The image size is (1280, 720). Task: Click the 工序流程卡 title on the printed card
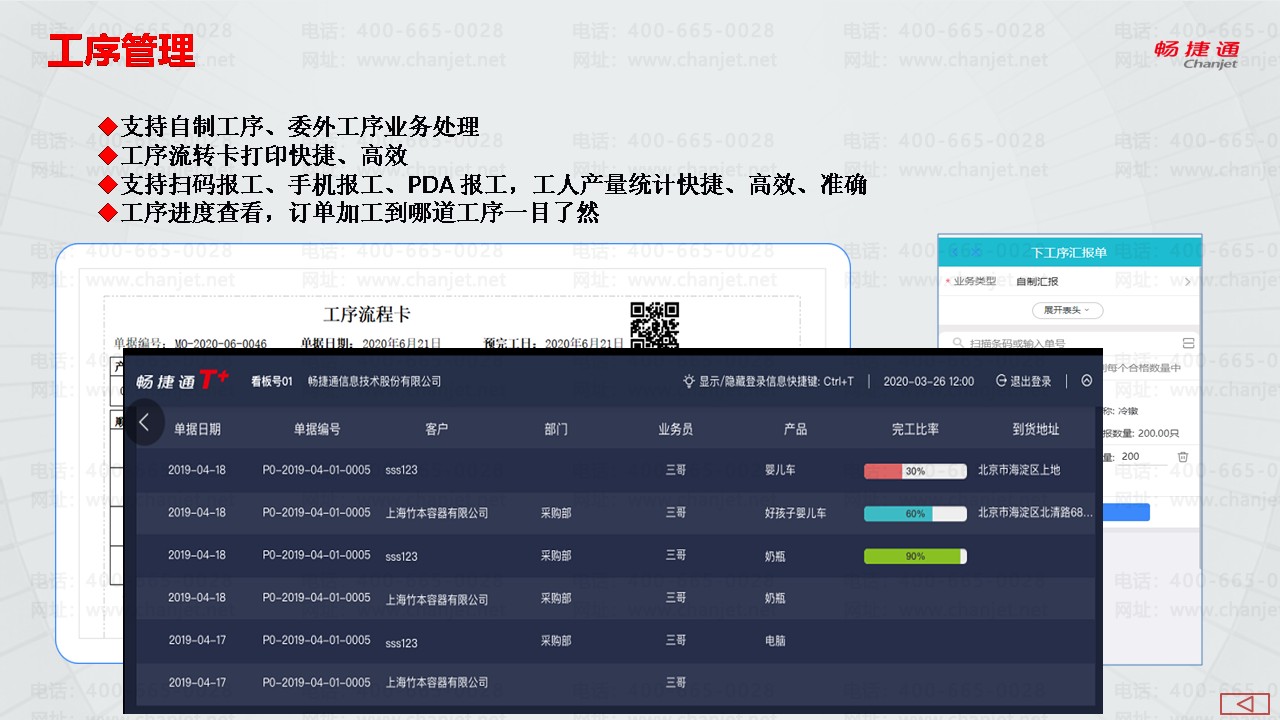tap(367, 315)
